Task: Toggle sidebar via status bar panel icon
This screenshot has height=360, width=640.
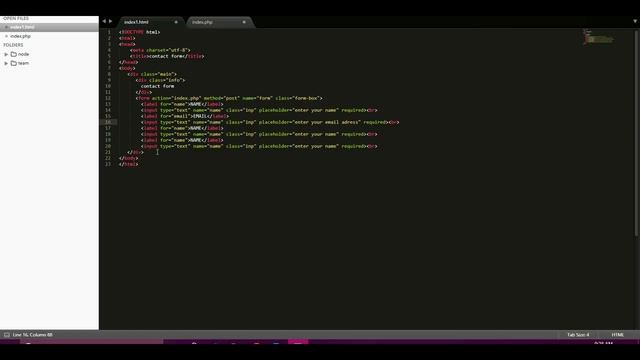Action: coord(7,335)
